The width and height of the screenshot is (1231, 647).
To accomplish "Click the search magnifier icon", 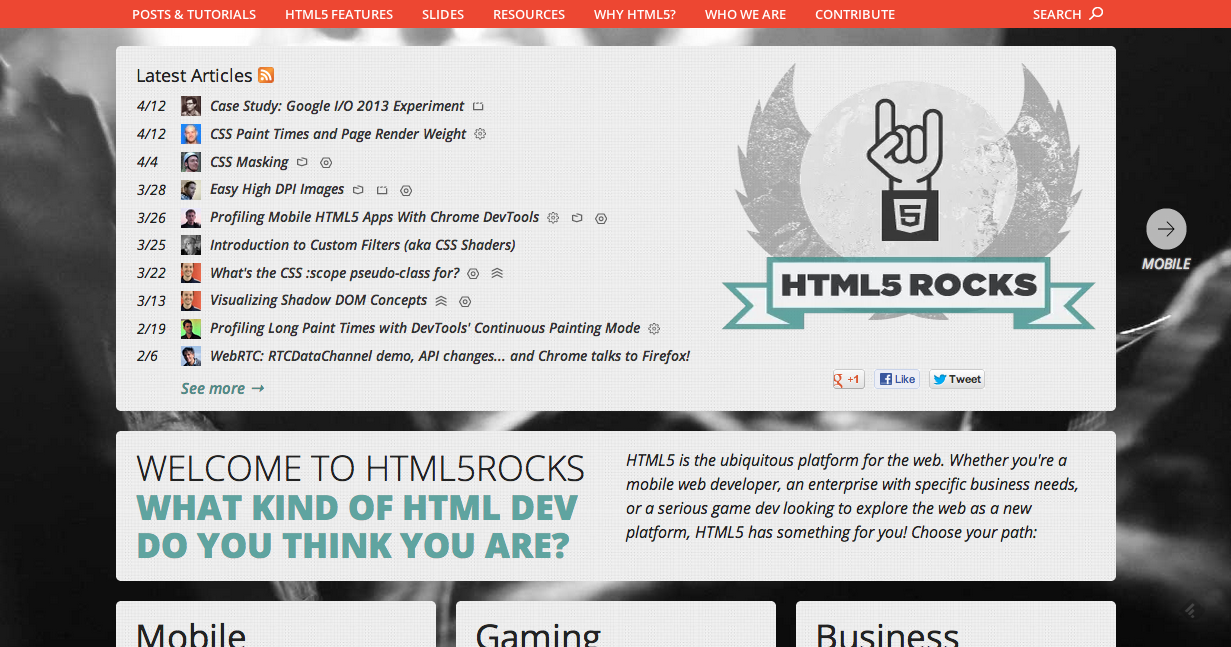I will pyautogui.click(x=1096, y=14).
